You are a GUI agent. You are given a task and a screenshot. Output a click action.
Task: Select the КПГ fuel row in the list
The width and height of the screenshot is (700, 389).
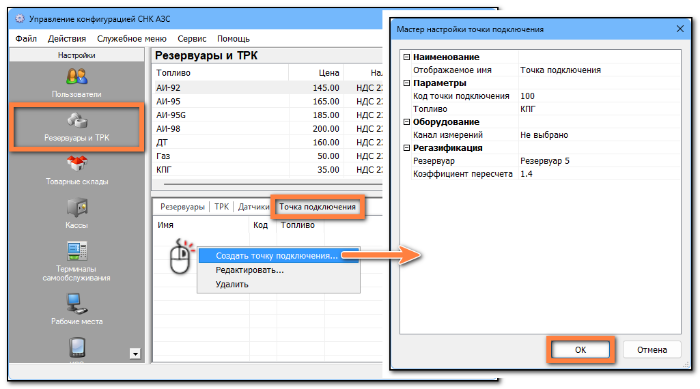268,169
